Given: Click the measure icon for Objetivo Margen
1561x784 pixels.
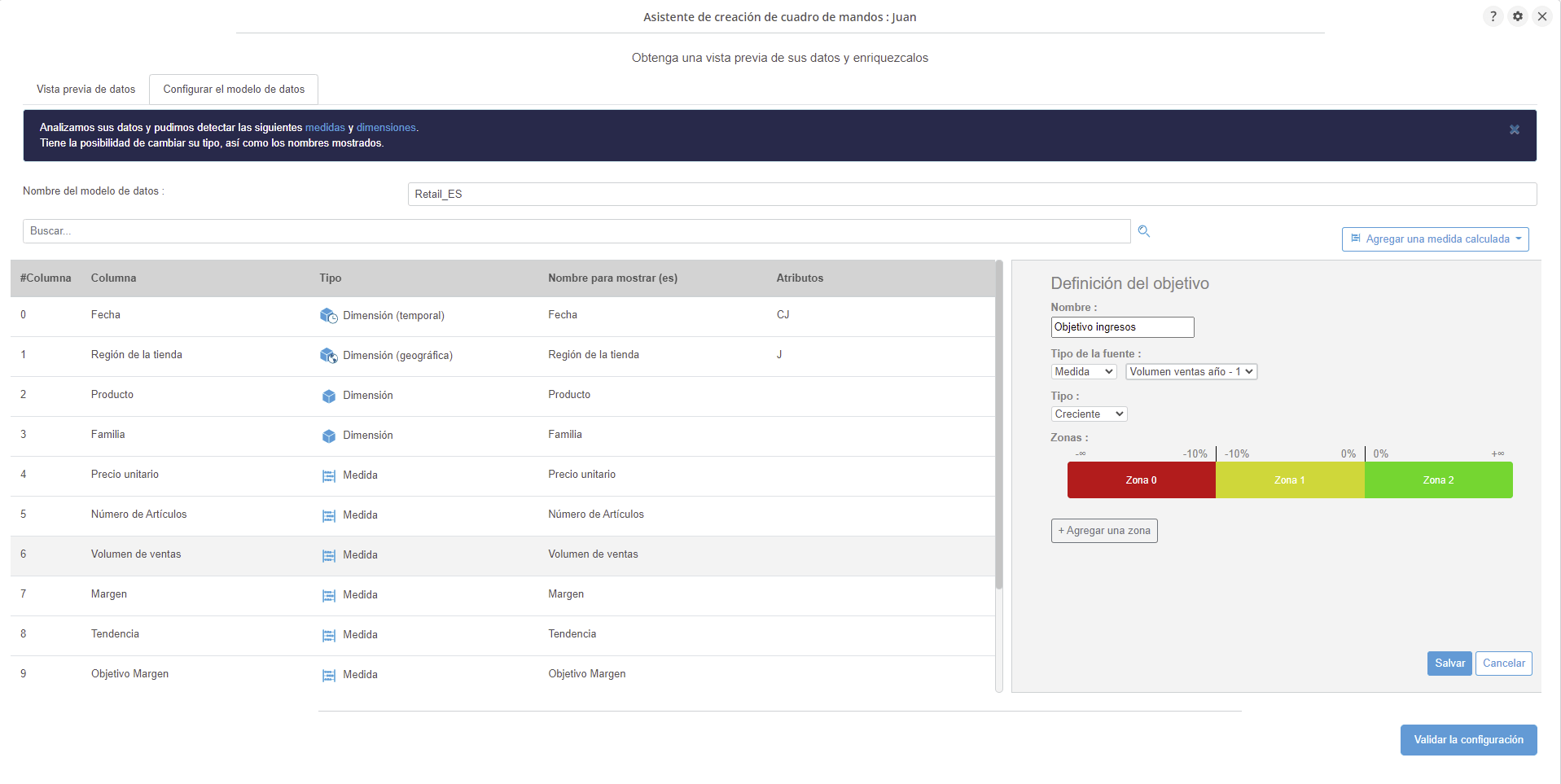Looking at the screenshot, I should tap(329, 675).
